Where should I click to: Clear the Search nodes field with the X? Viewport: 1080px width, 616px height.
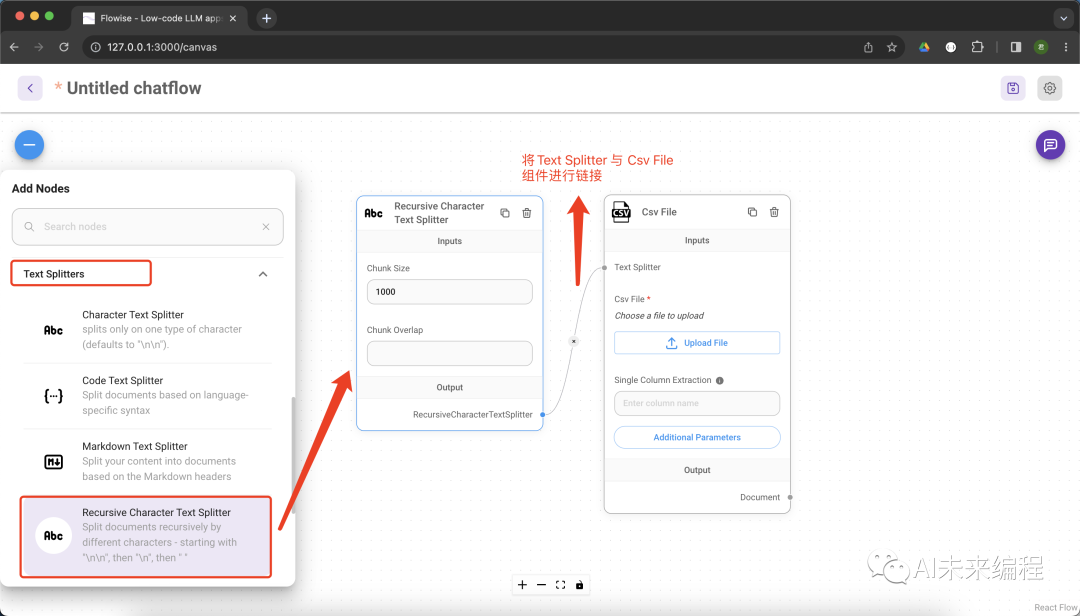(266, 227)
